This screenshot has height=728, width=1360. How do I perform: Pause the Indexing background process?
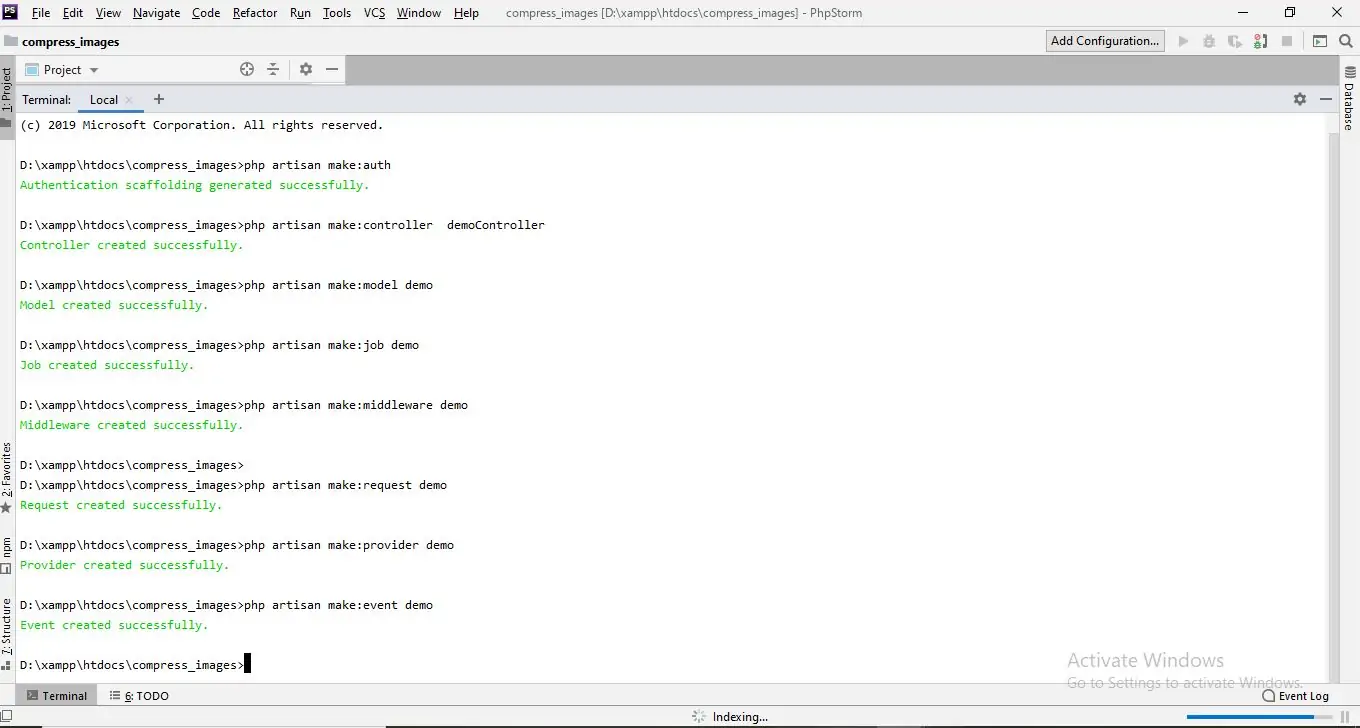point(1345,717)
